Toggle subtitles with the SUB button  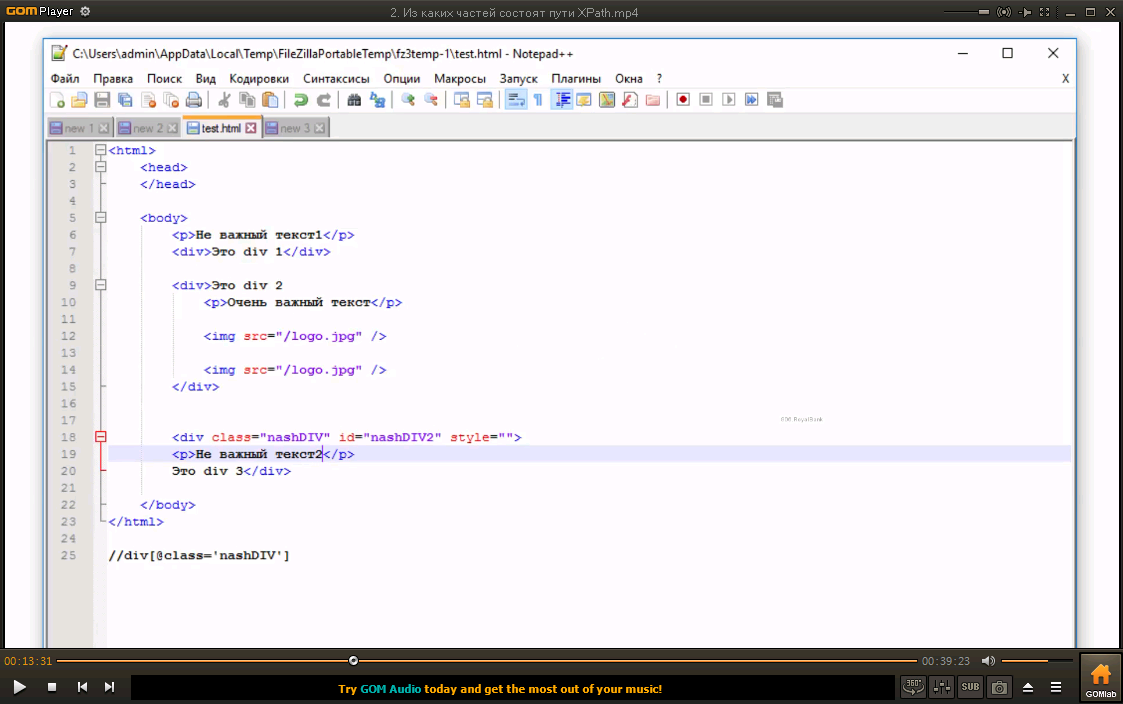pos(970,688)
